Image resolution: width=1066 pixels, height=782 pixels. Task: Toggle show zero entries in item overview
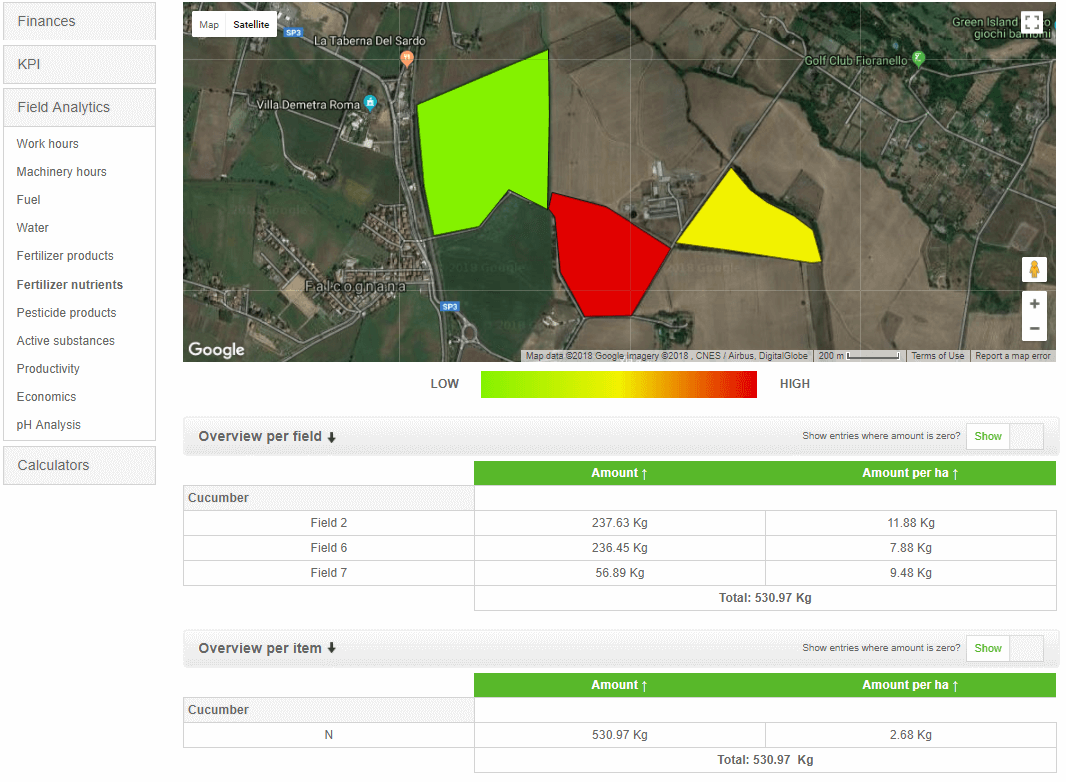pyautogui.click(x=1005, y=648)
